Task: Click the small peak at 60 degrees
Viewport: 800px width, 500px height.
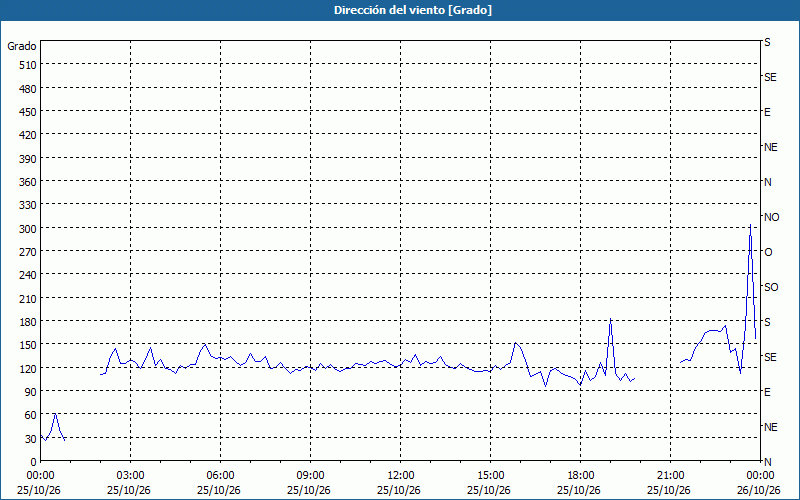Action: pos(55,414)
